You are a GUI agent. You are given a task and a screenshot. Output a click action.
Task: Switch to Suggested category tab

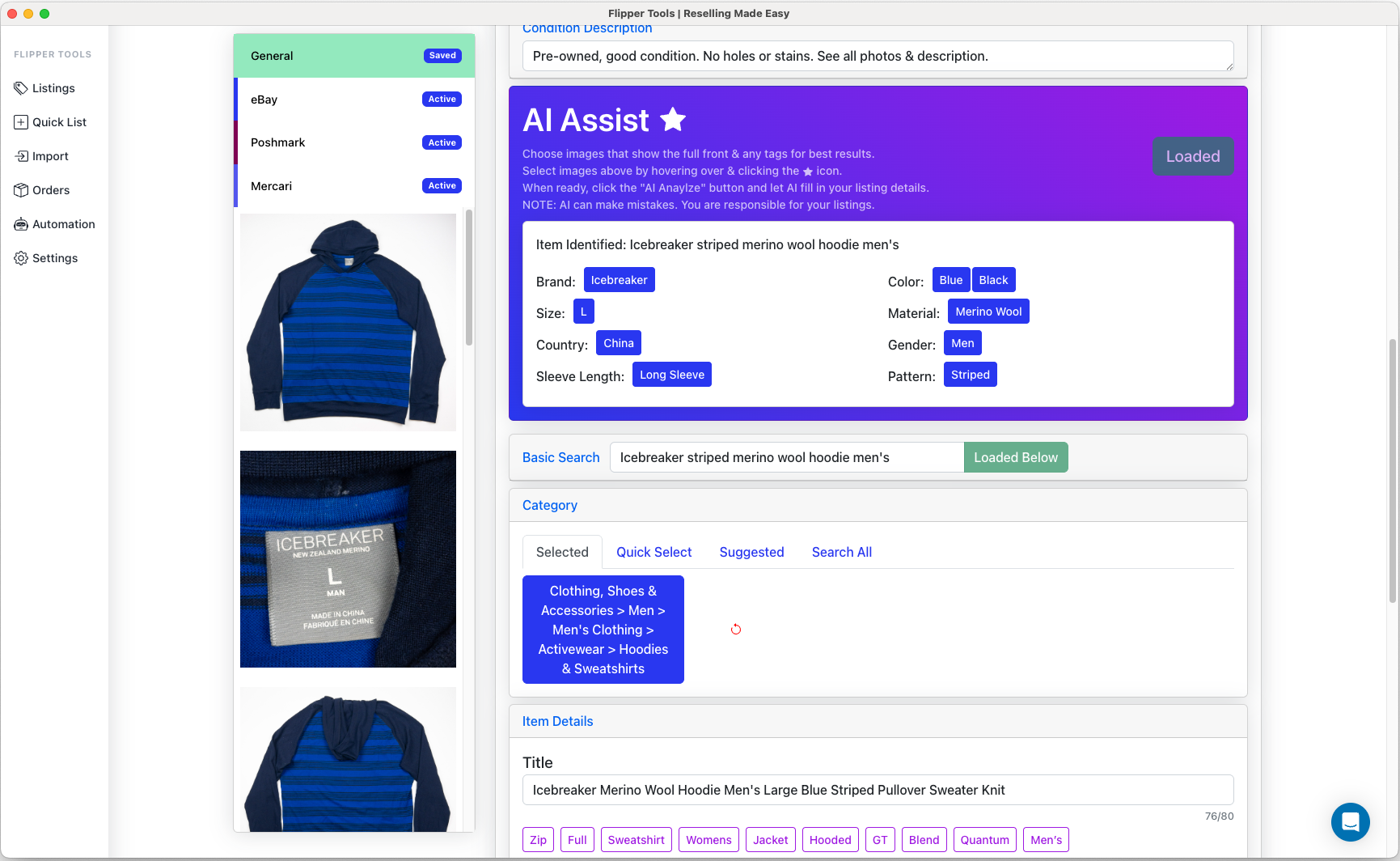[751, 552]
